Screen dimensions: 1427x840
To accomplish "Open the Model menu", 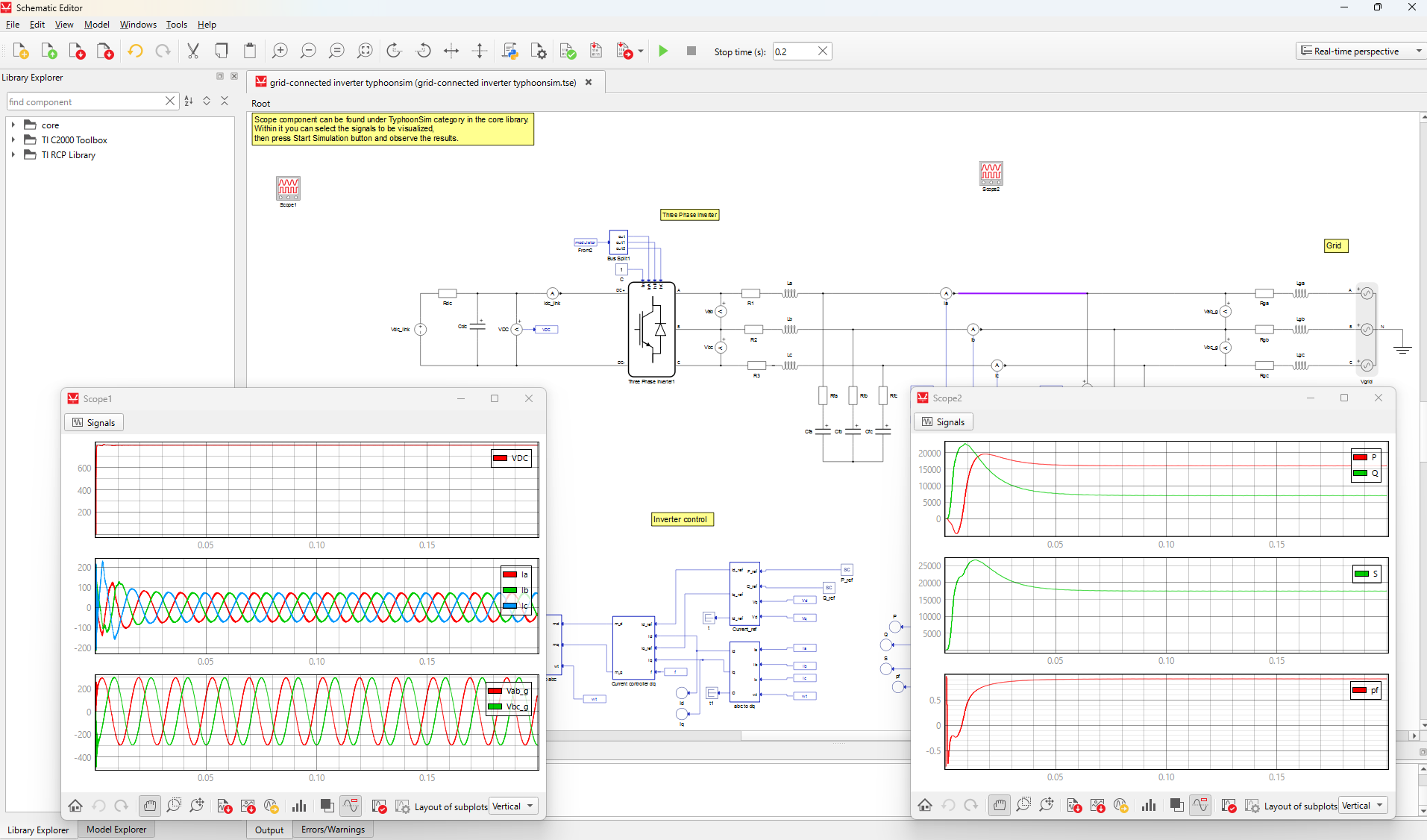I will [x=96, y=25].
